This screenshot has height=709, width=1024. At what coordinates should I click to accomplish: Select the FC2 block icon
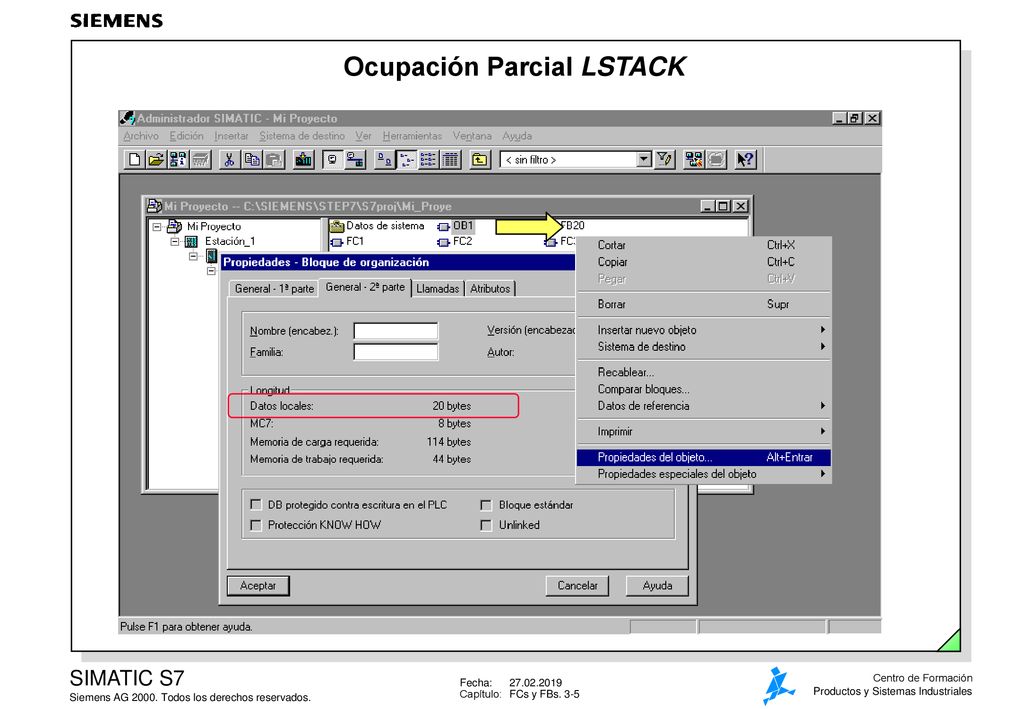coord(443,242)
